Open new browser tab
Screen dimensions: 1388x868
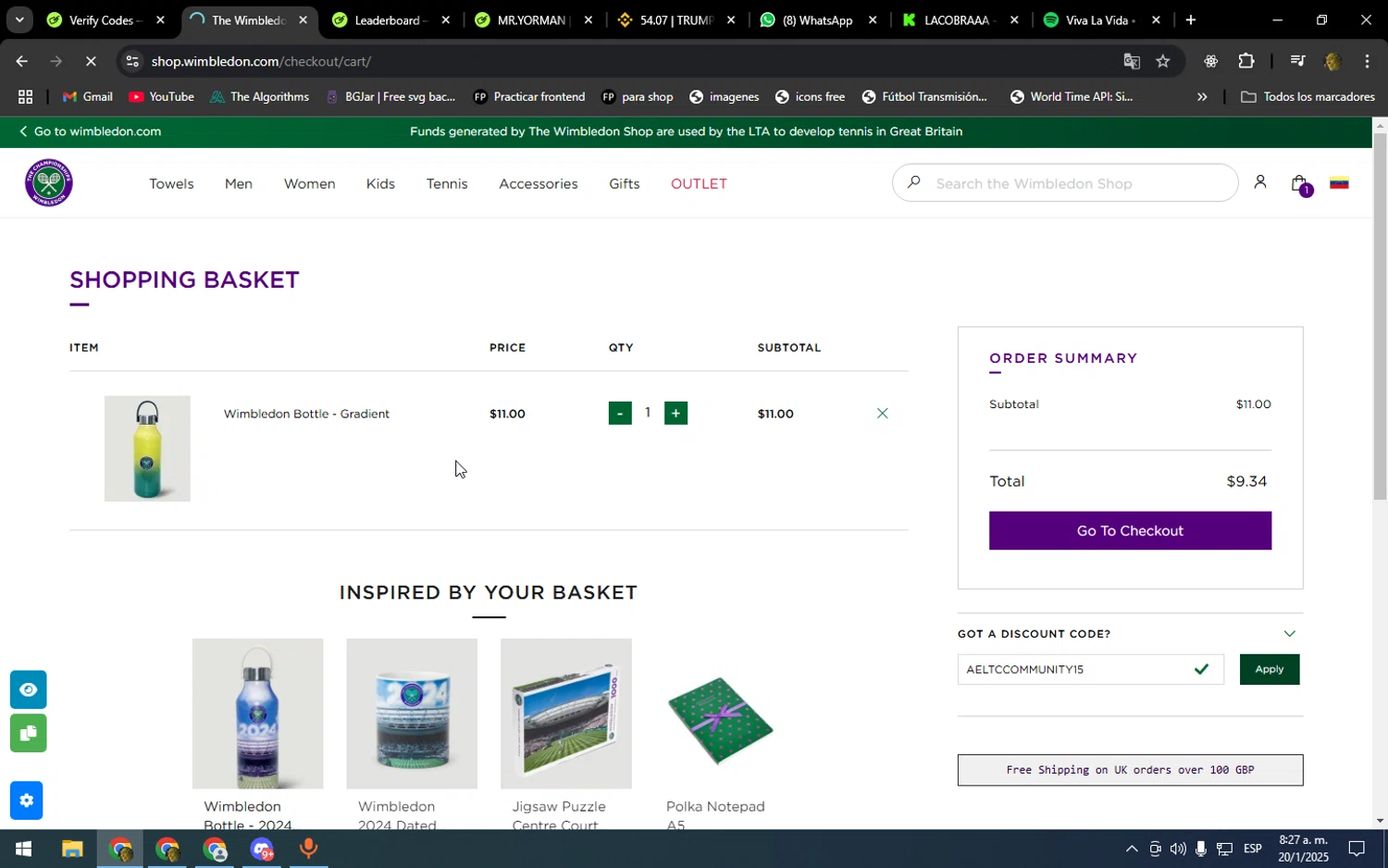1191,19
